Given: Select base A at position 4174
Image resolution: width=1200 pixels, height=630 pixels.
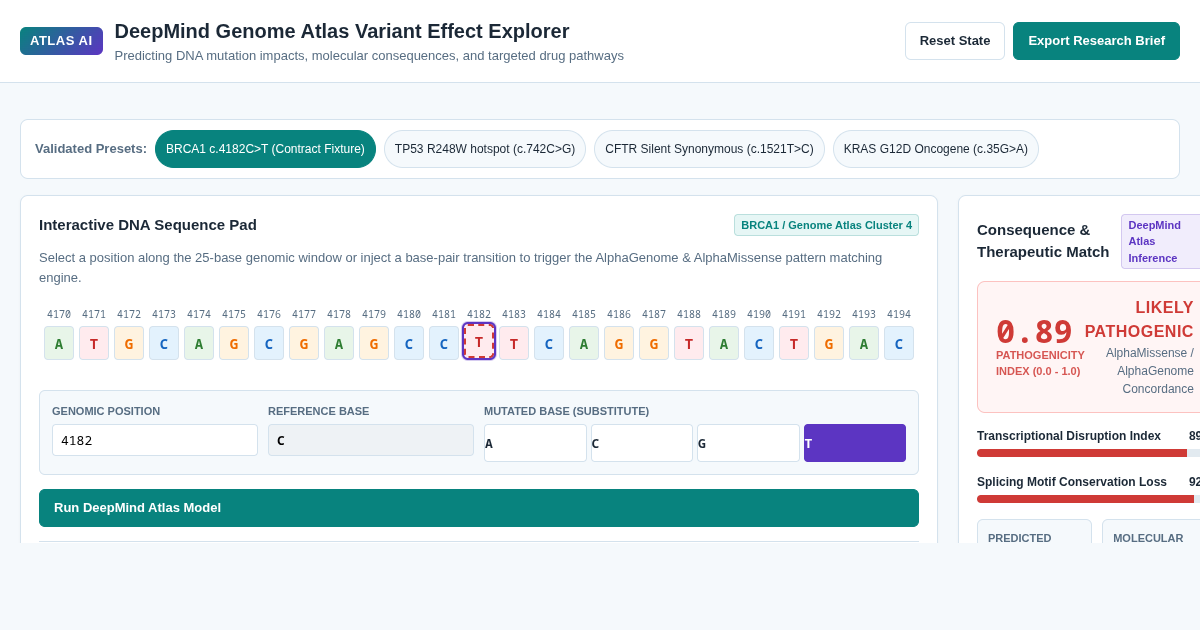Looking at the screenshot, I should coord(199,343).
